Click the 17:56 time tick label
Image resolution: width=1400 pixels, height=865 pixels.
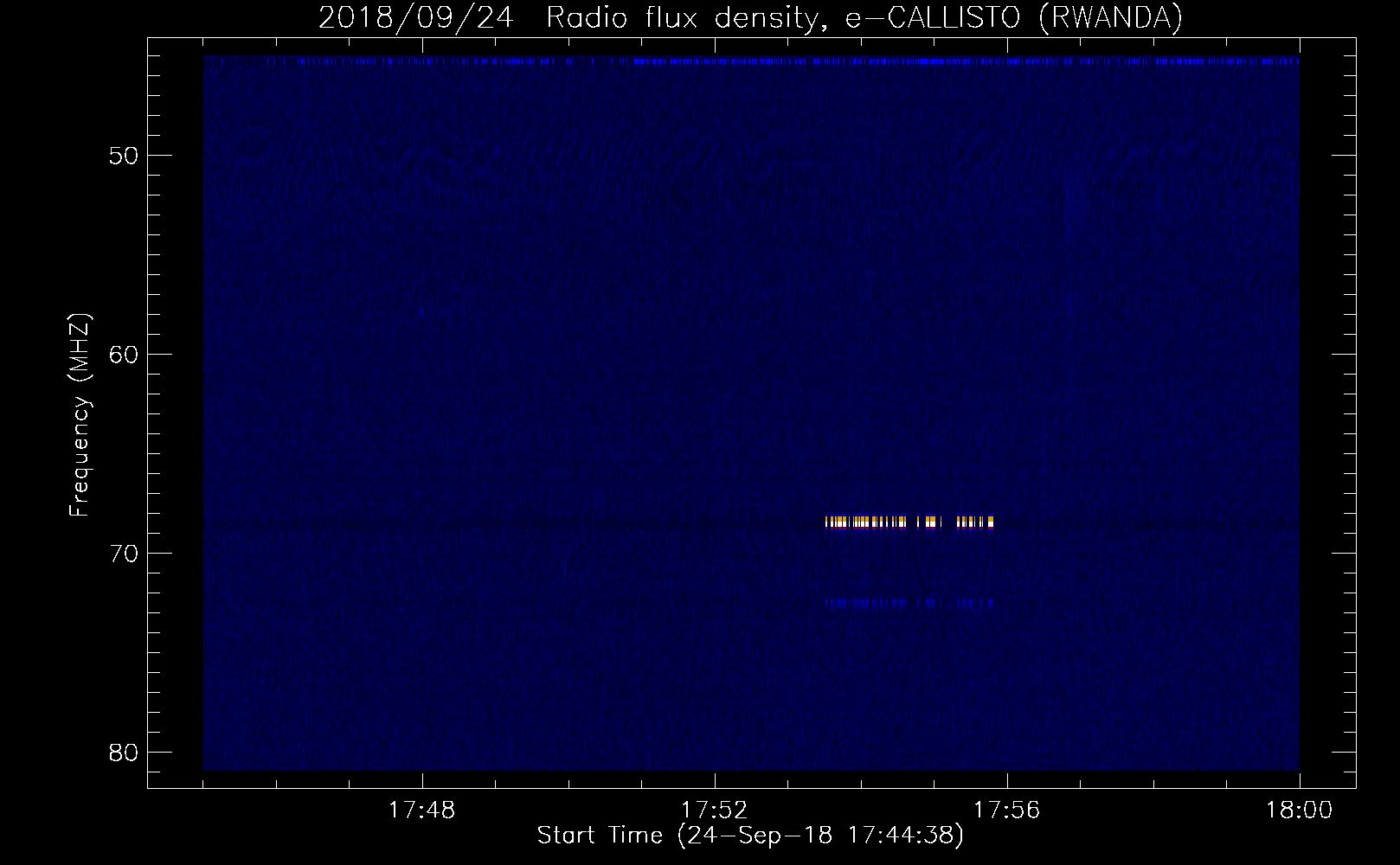(x=1006, y=811)
